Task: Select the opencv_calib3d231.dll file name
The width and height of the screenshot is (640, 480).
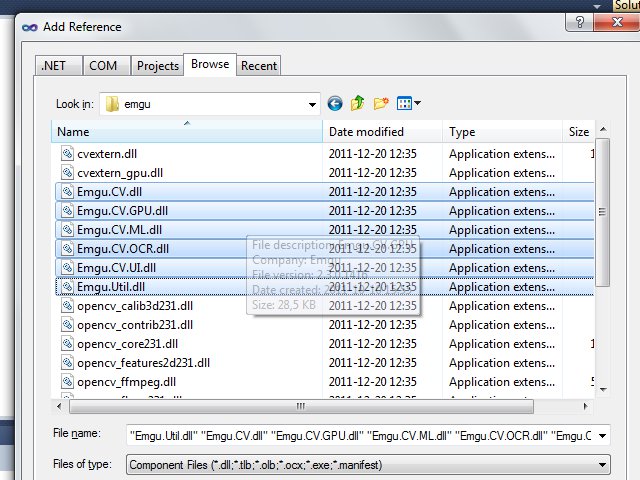Action: pyautogui.click(x=135, y=306)
